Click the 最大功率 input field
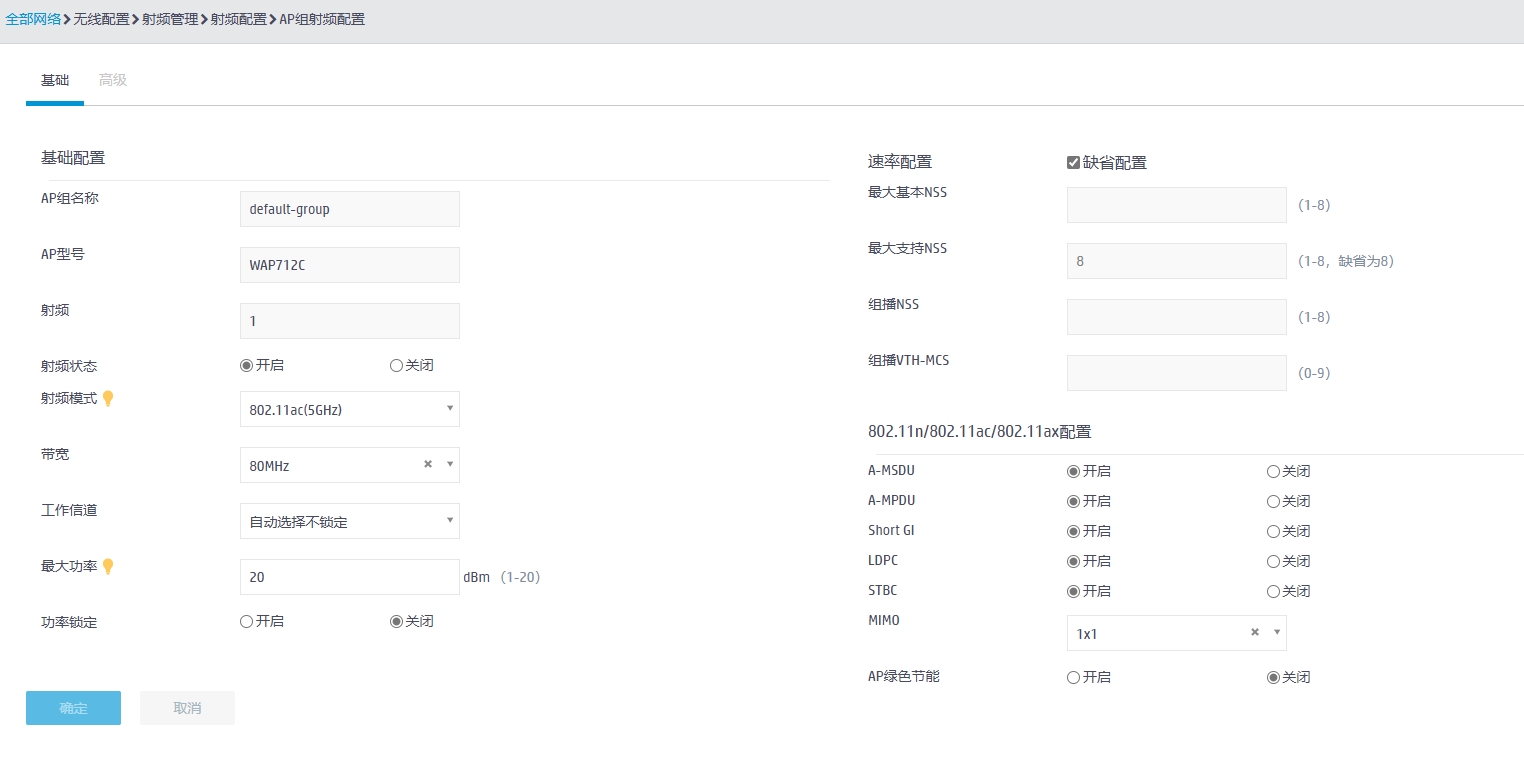1524x757 pixels. tap(349, 577)
